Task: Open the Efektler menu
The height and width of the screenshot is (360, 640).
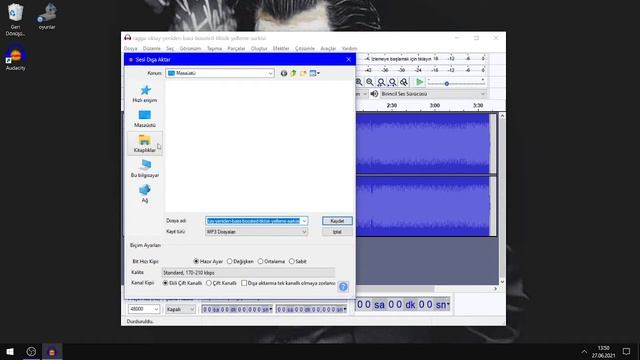Action: coord(281,48)
